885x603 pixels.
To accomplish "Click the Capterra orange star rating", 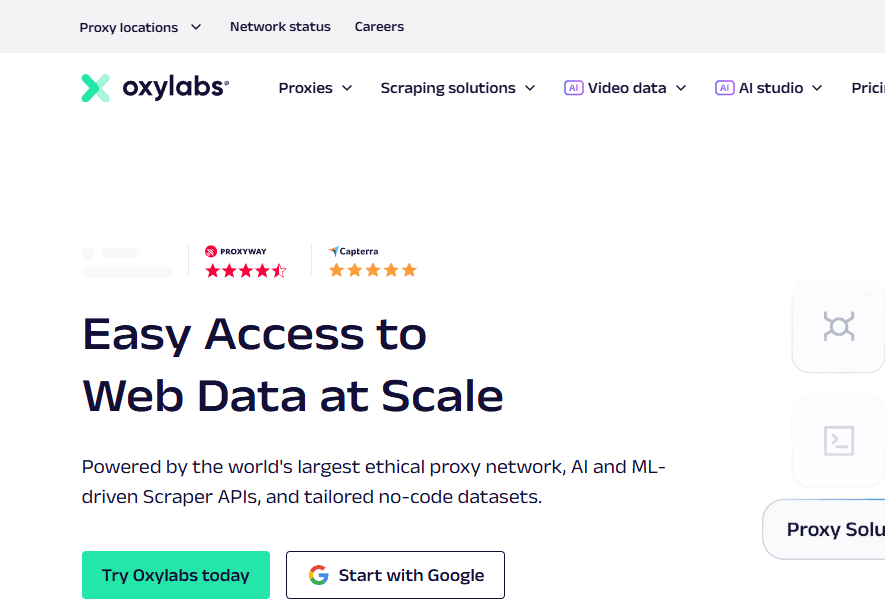I will 373,270.
